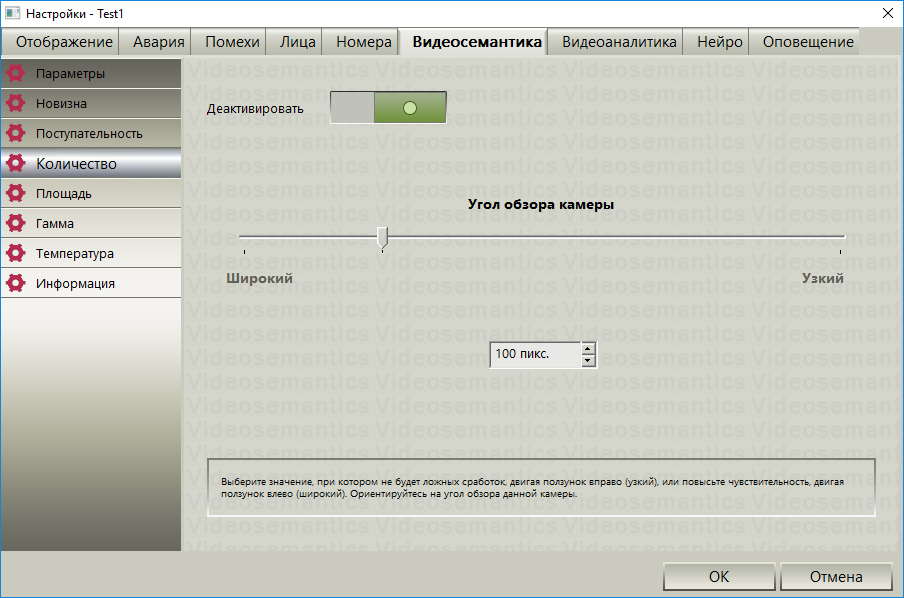Open the Нейро tab
This screenshot has height=598, width=904.
[716, 42]
